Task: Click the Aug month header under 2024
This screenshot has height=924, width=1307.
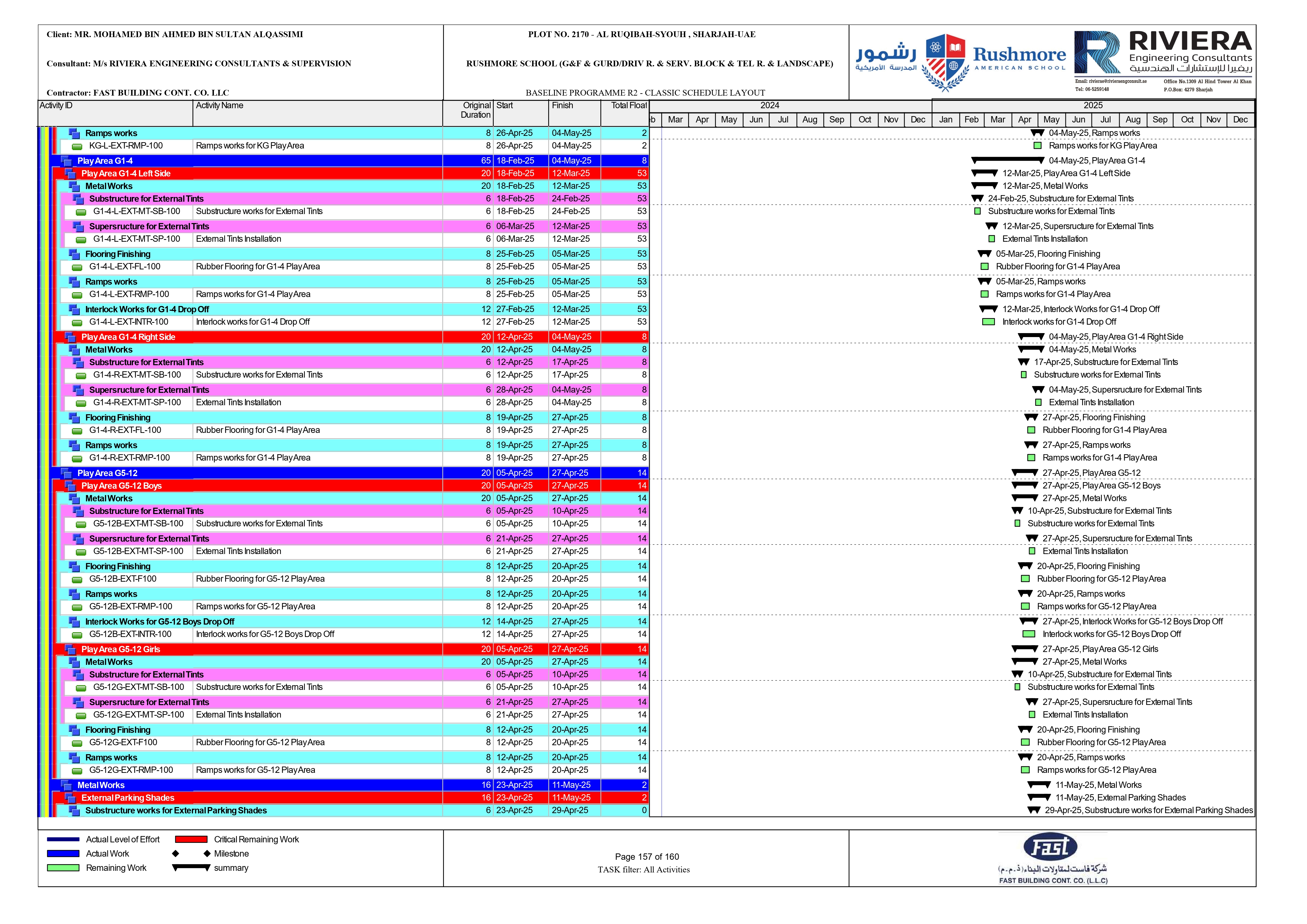Action: click(810, 120)
